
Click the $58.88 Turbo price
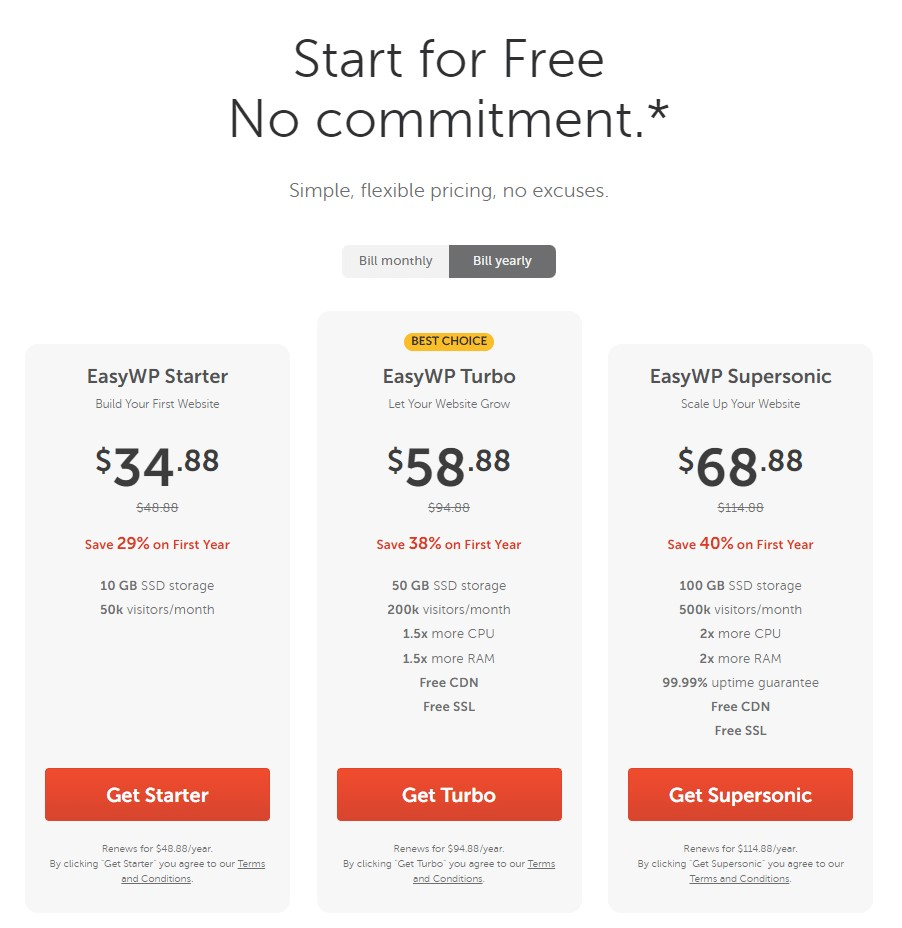pyautogui.click(x=449, y=466)
